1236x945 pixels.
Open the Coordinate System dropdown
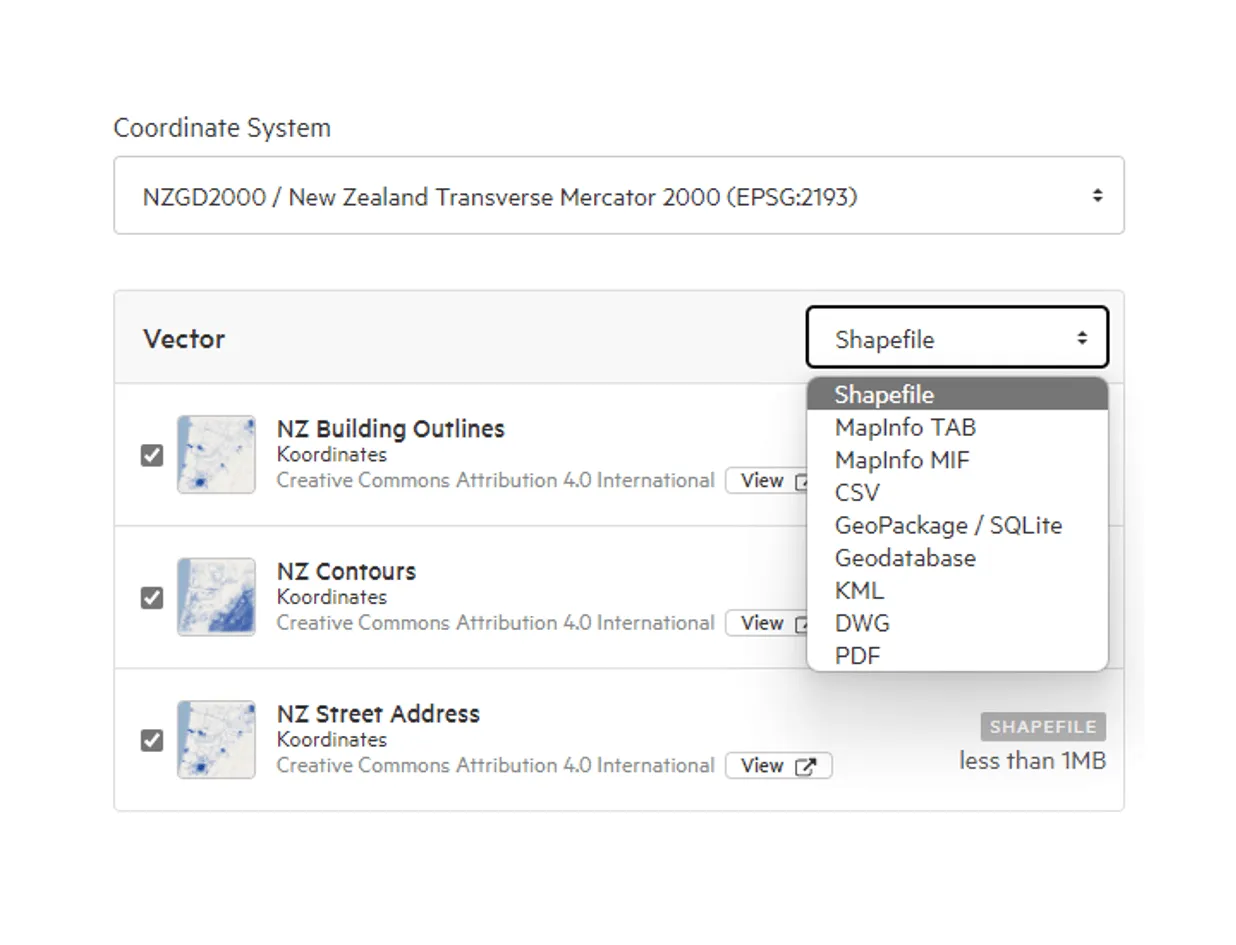click(x=619, y=196)
